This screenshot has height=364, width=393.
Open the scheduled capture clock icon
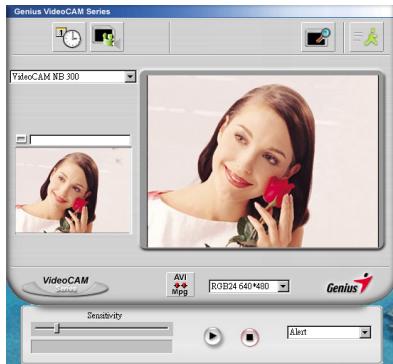[69, 37]
